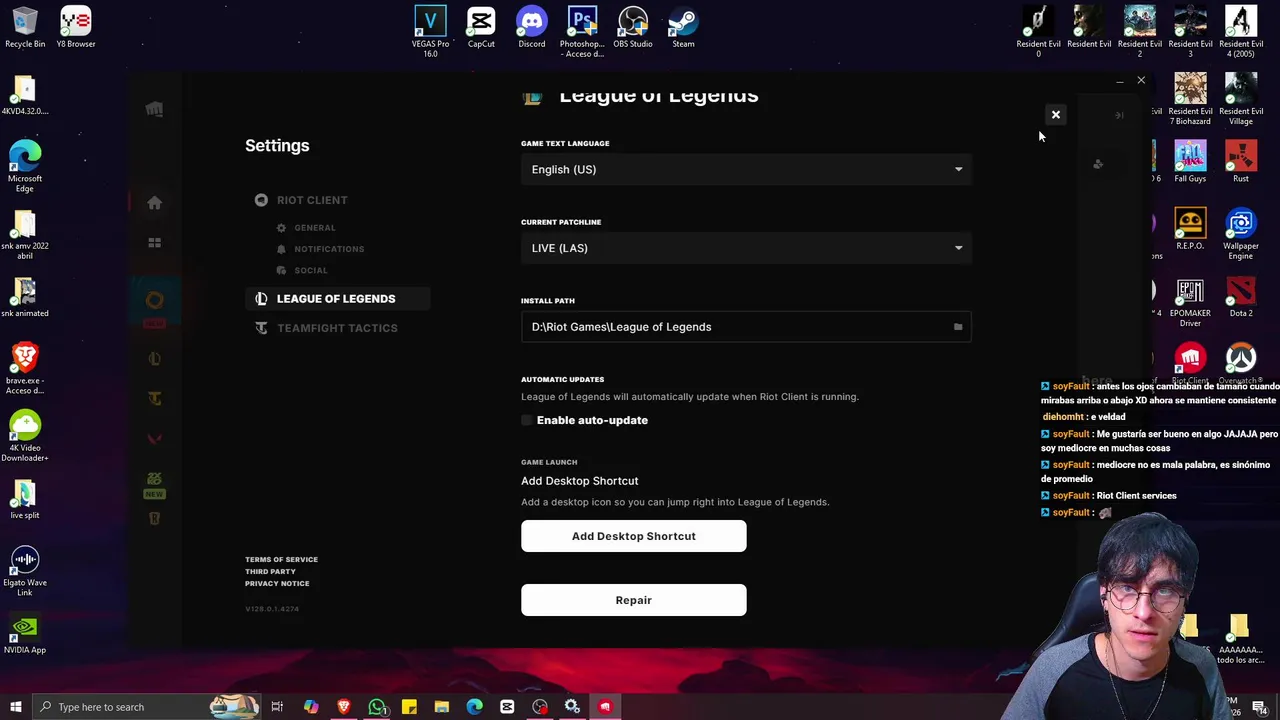Viewport: 1280px width, 720px height.
Task: Open the Privacy Notice link
Action: (x=277, y=584)
